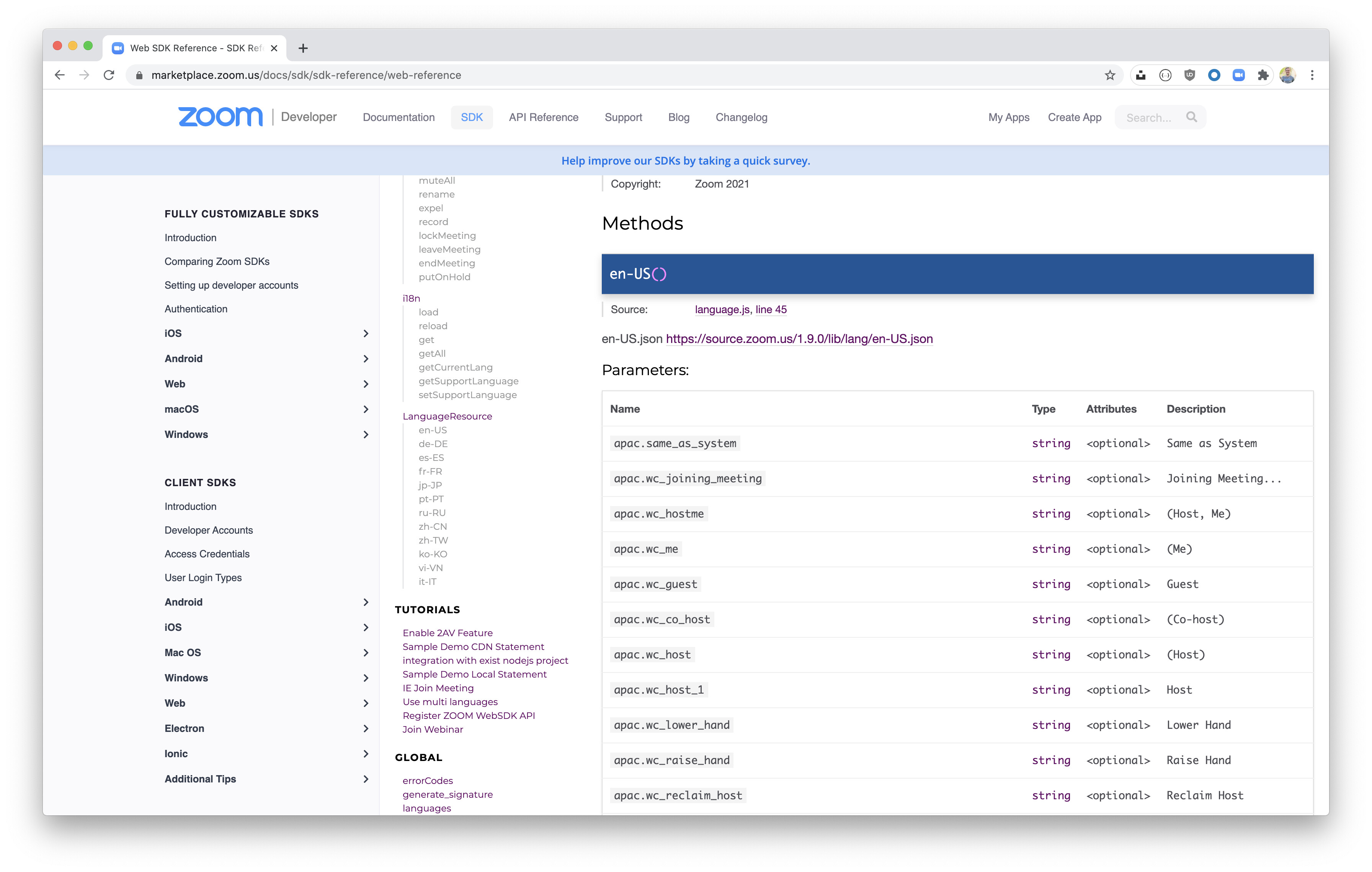The image size is (1372, 872).
Task: Jump to getCurrentLang in the outline
Action: tap(455, 367)
